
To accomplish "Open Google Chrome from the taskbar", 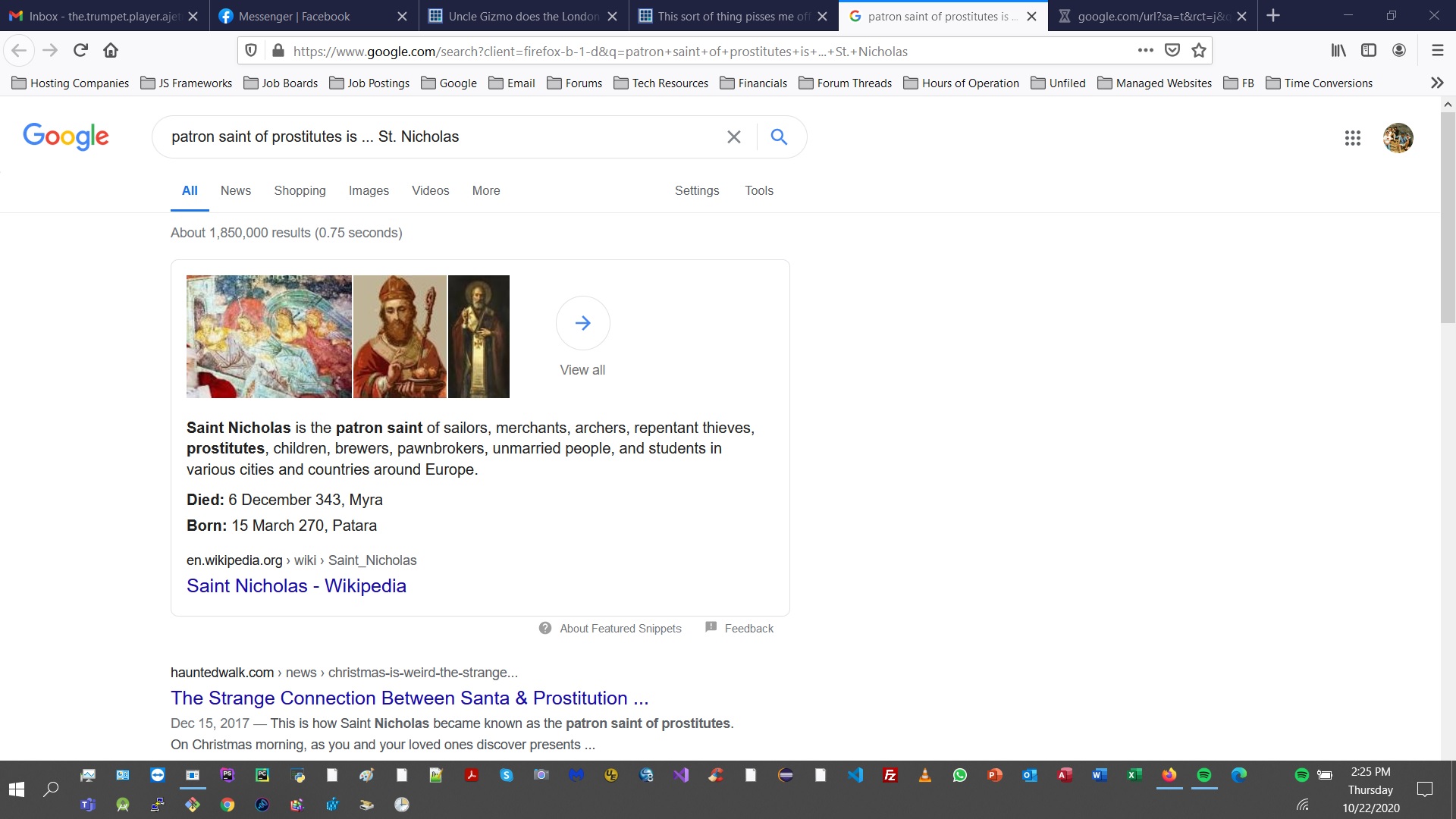I will coord(227,805).
